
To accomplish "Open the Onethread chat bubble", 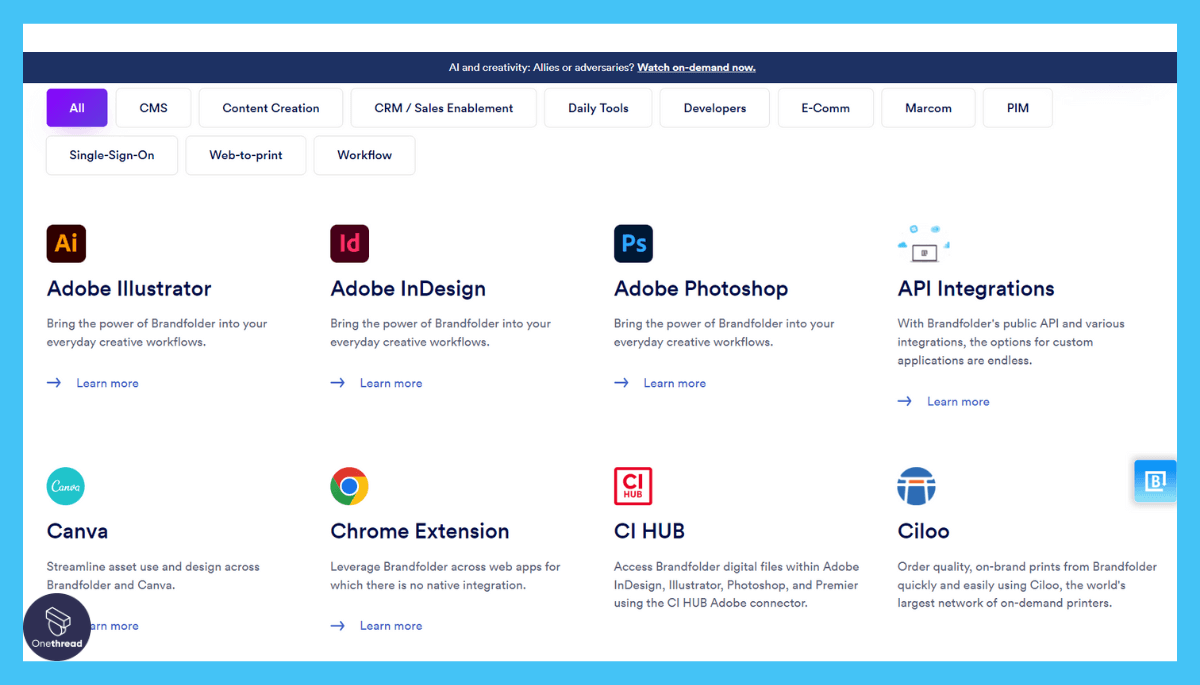I will pos(57,627).
